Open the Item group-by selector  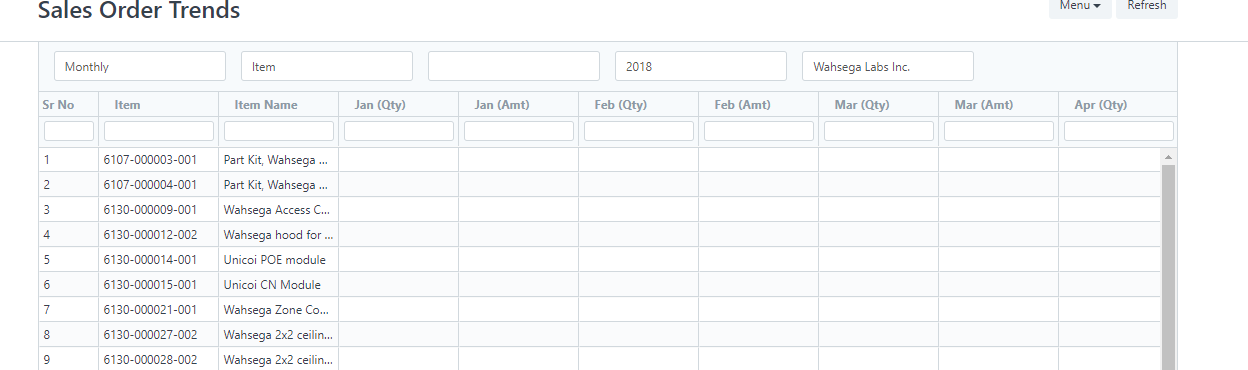tap(327, 66)
